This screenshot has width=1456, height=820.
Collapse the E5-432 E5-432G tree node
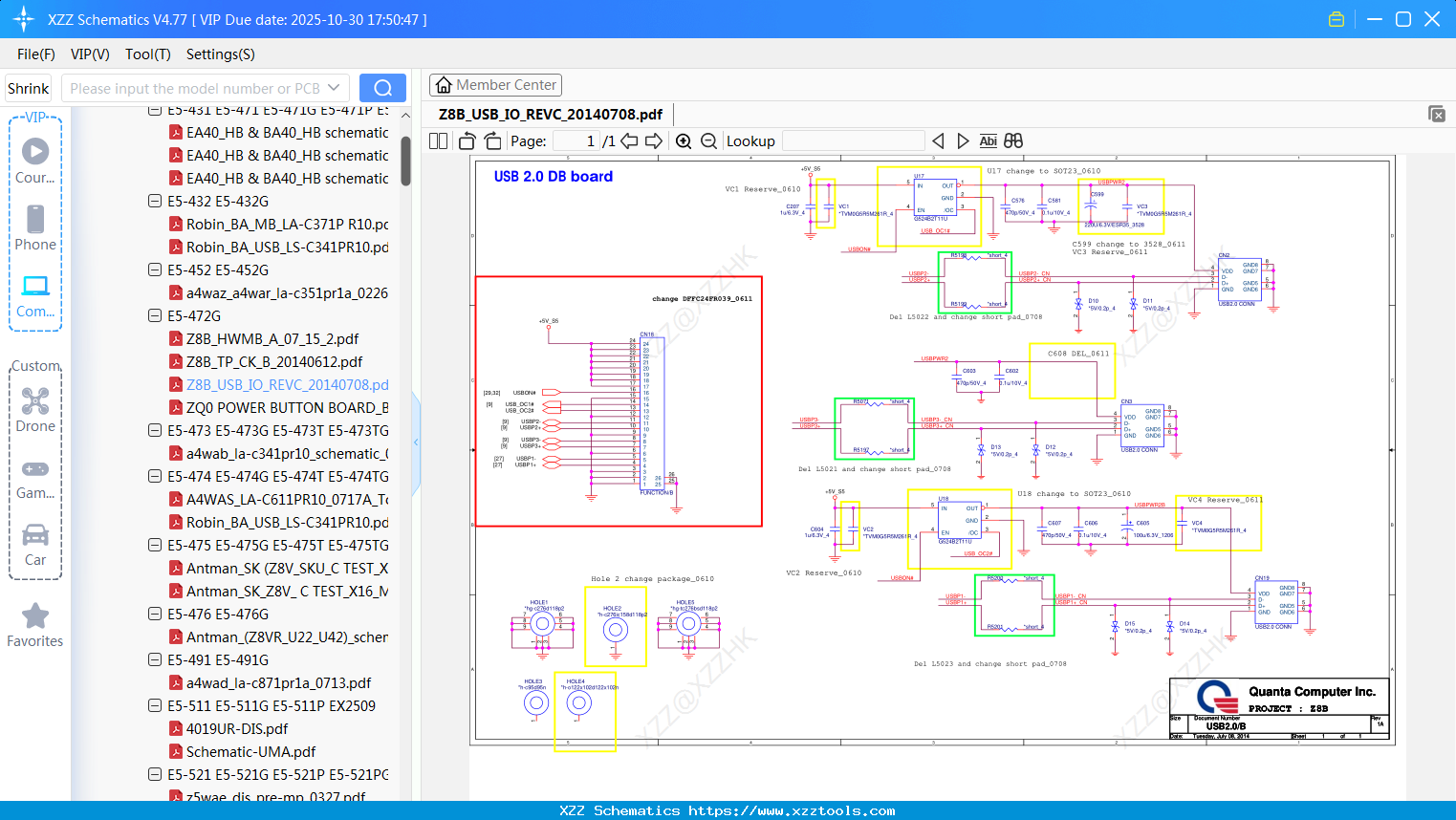point(155,201)
